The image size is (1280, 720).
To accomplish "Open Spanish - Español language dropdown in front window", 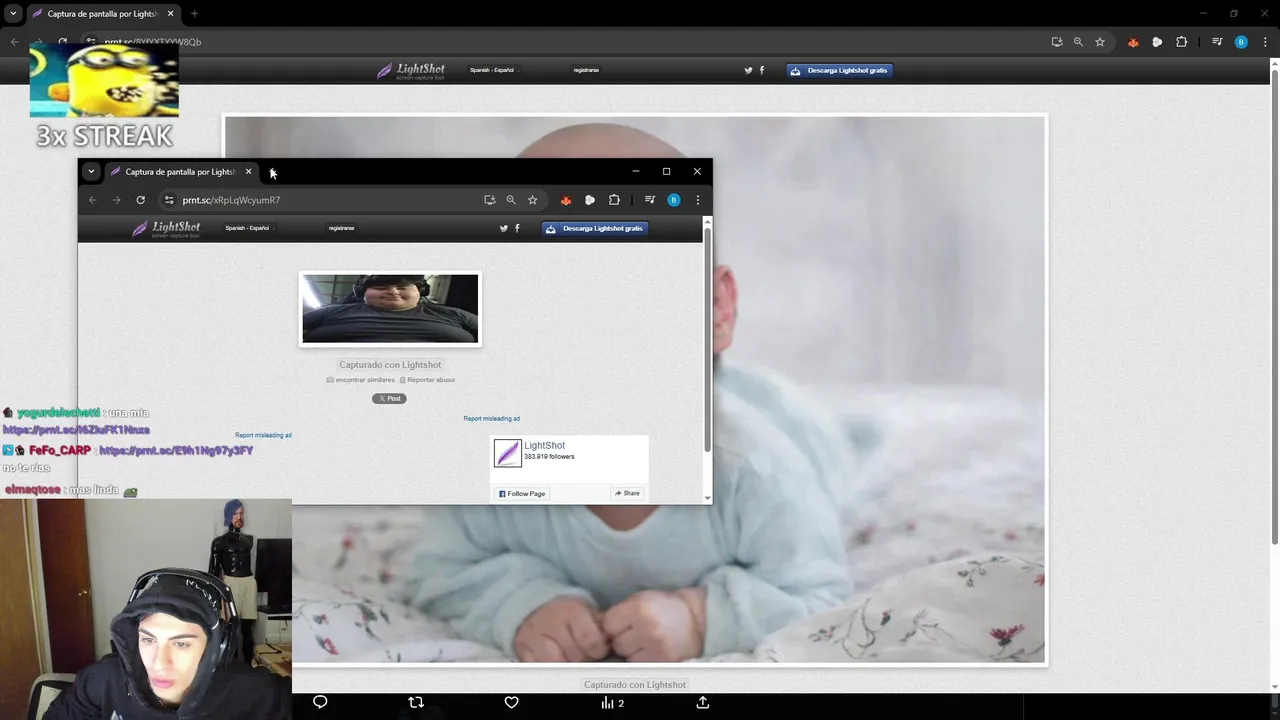I will (248, 228).
